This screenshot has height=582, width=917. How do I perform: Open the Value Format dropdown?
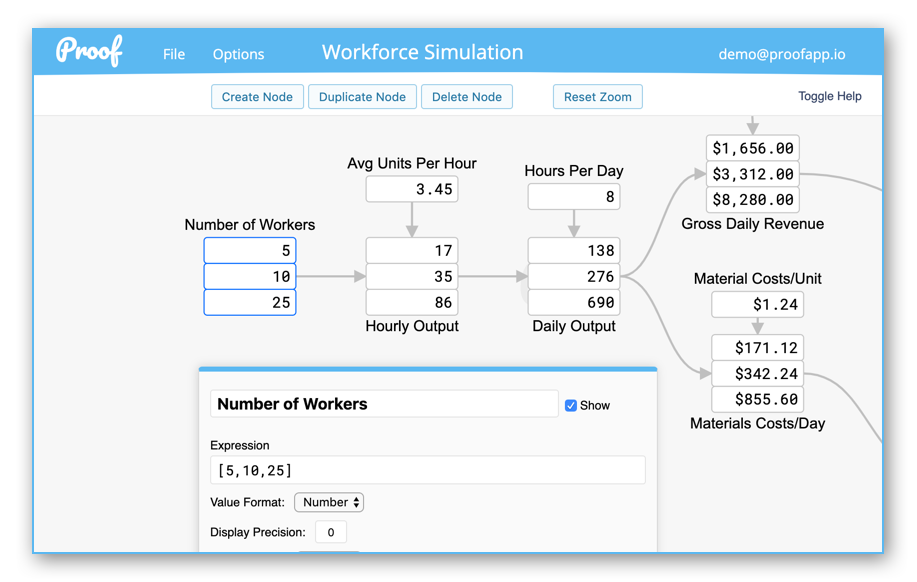pyautogui.click(x=329, y=502)
